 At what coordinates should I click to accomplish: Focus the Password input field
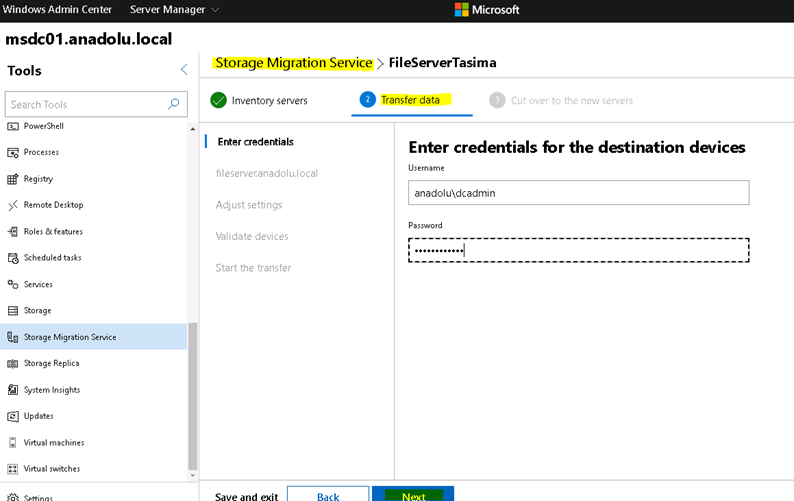pos(579,250)
